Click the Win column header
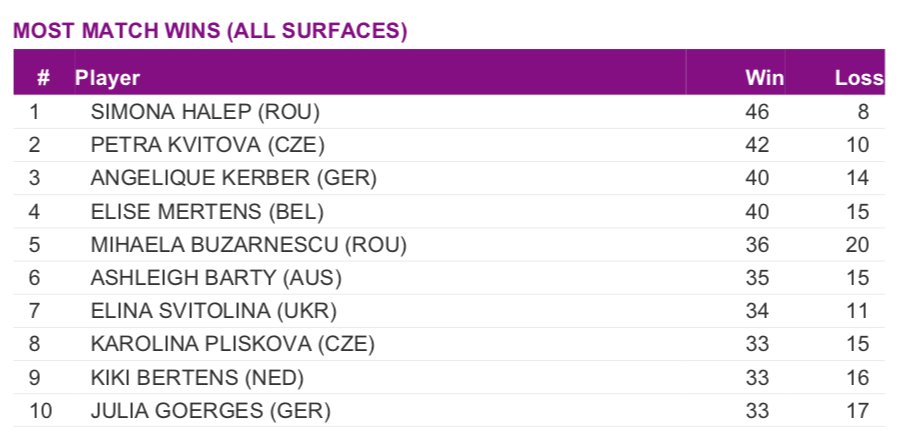Viewport: 900px width, 444px height. (764, 78)
